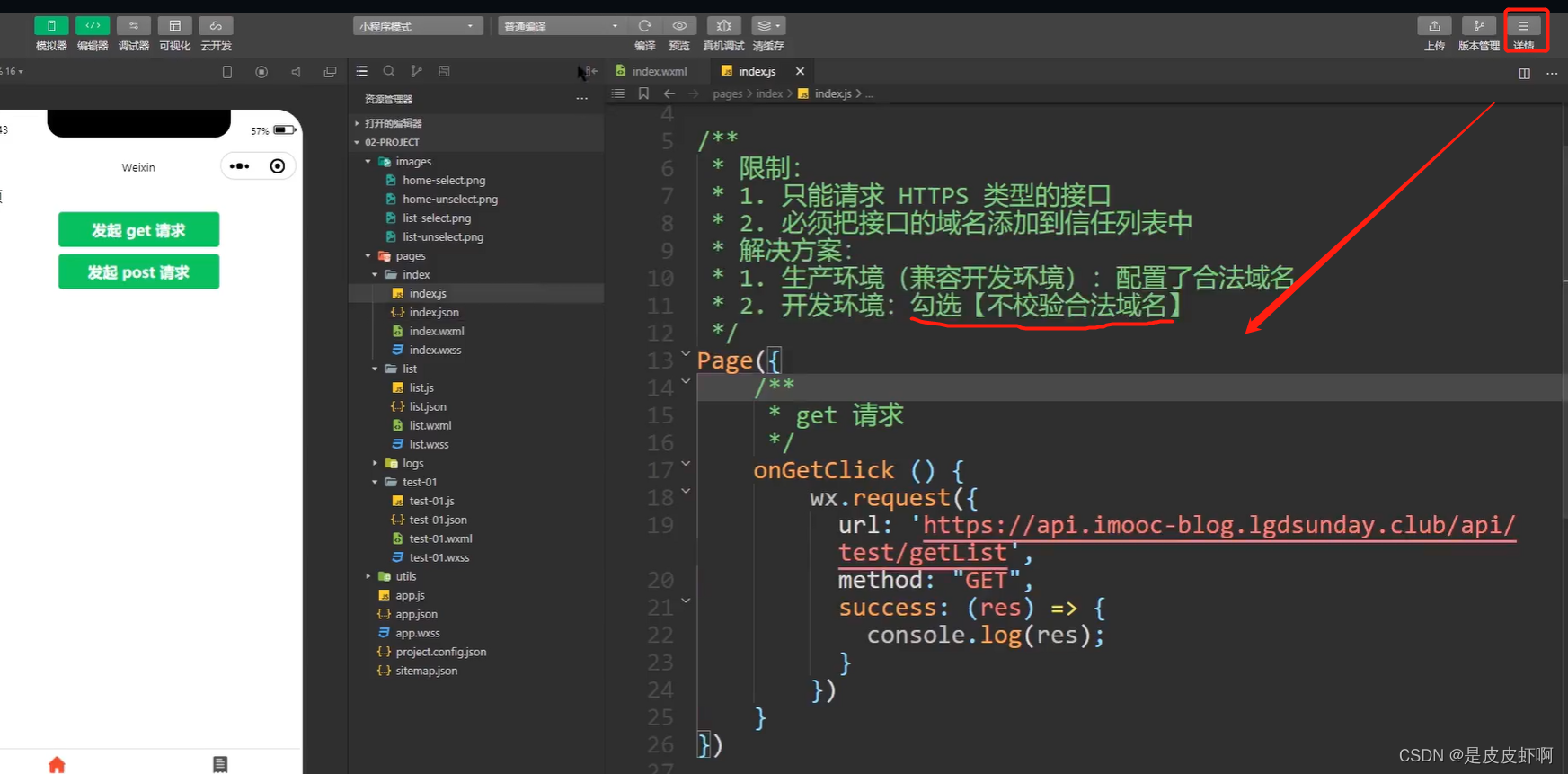Image resolution: width=1568 pixels, height=774 pixels.
Task: Click the compile refresh icon
Action: pyautogui.click(x=644, y=26)
